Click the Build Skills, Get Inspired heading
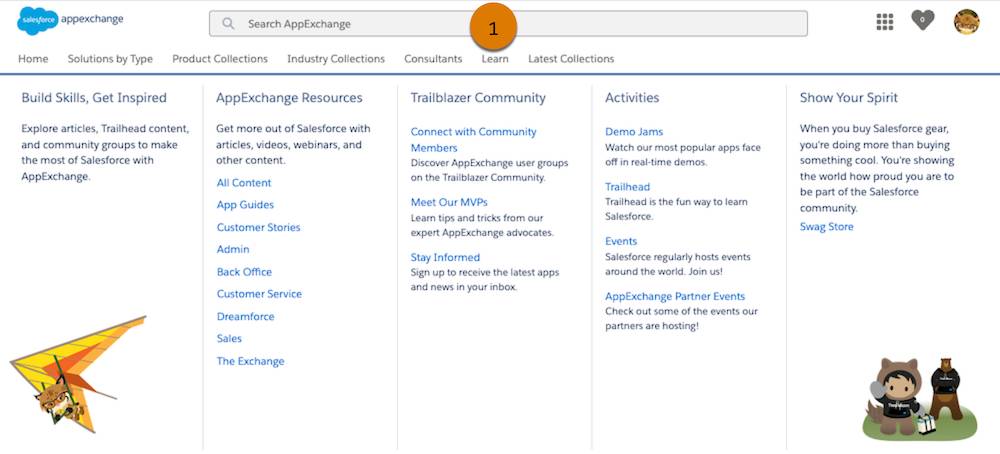Image resolution: width=1000 pixels, height=454 pixels. pos(94,98)
